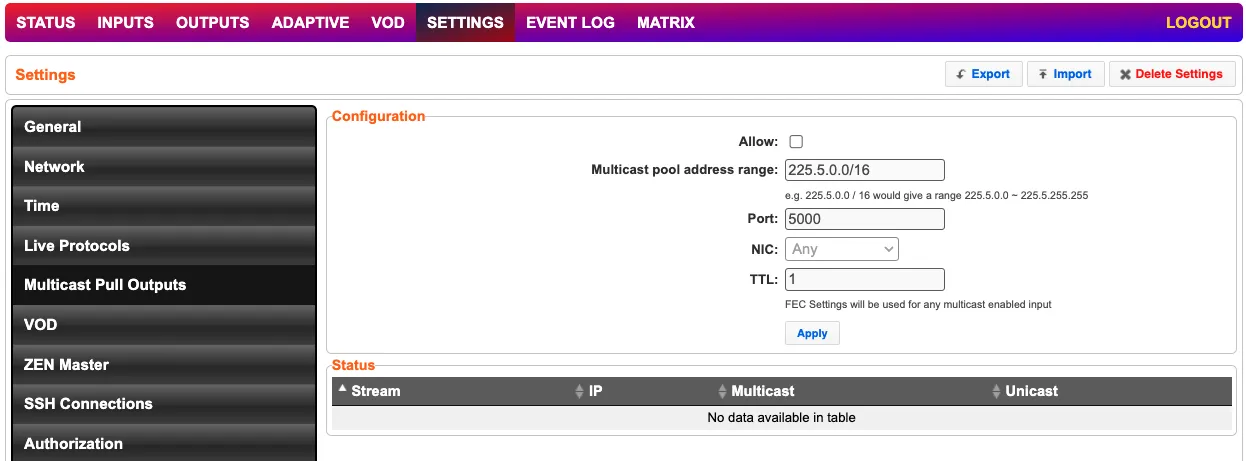1246x461 pixels.
Task: Click the Import settings button
Action: click(x=1065, y=74)
